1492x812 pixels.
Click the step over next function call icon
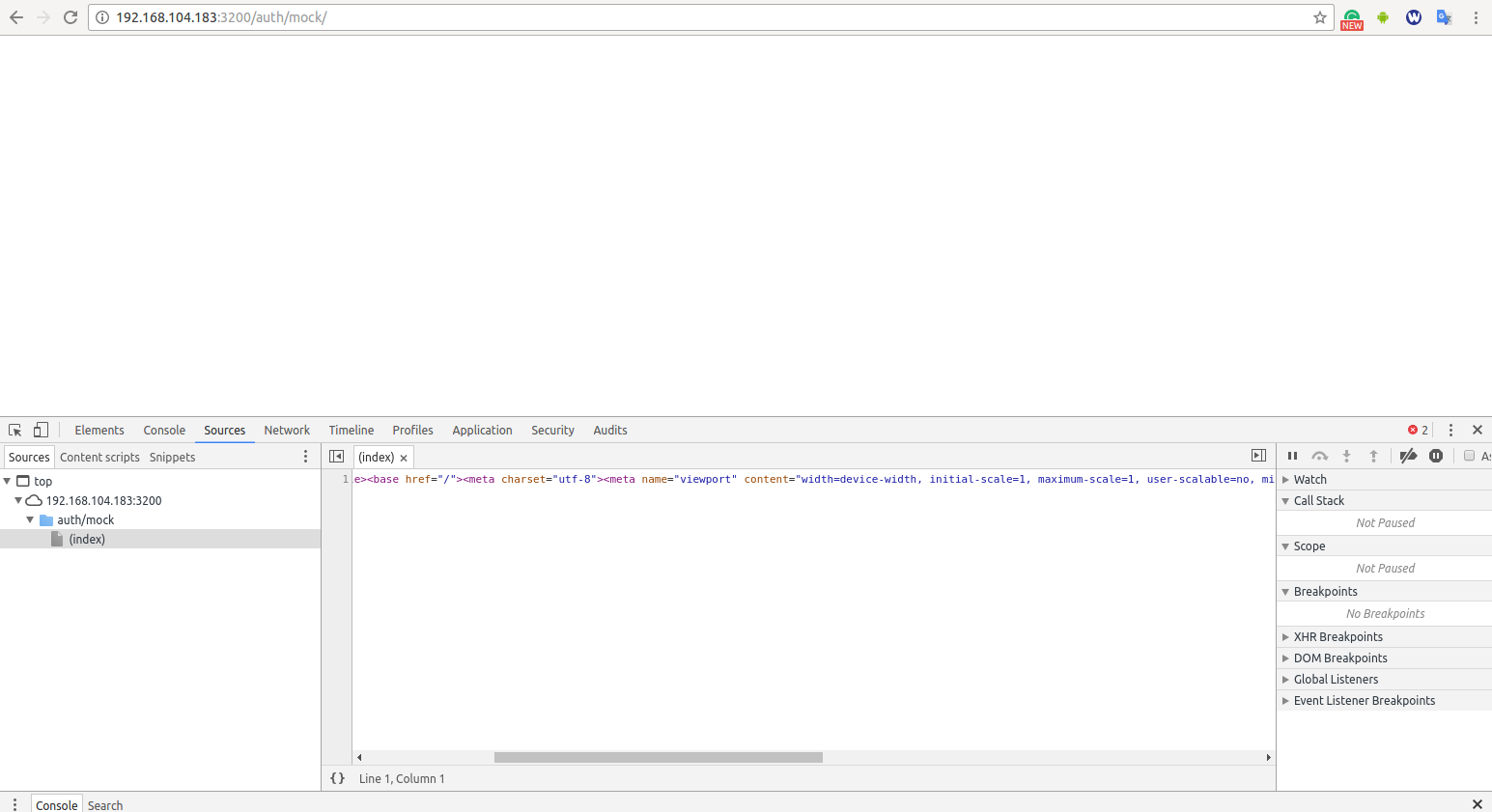[1319, 455]
